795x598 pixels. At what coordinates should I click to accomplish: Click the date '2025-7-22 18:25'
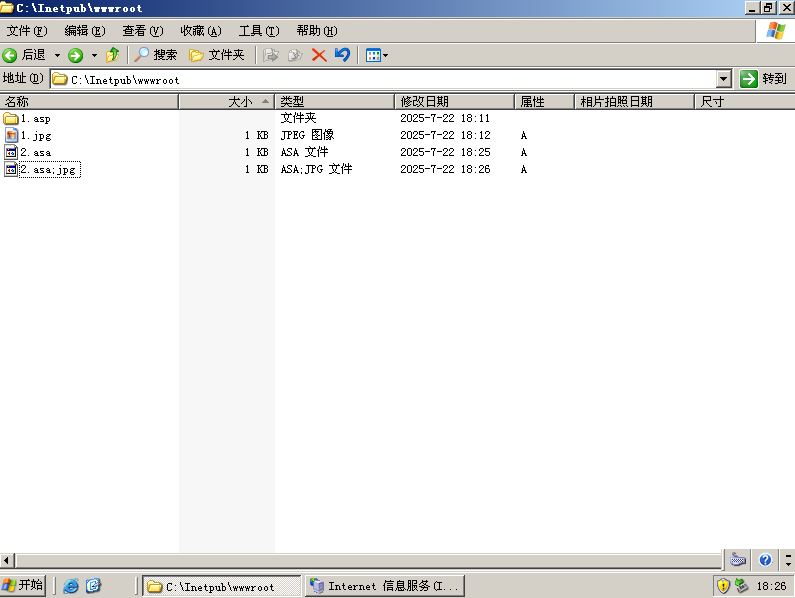click(x=445, y=152)
